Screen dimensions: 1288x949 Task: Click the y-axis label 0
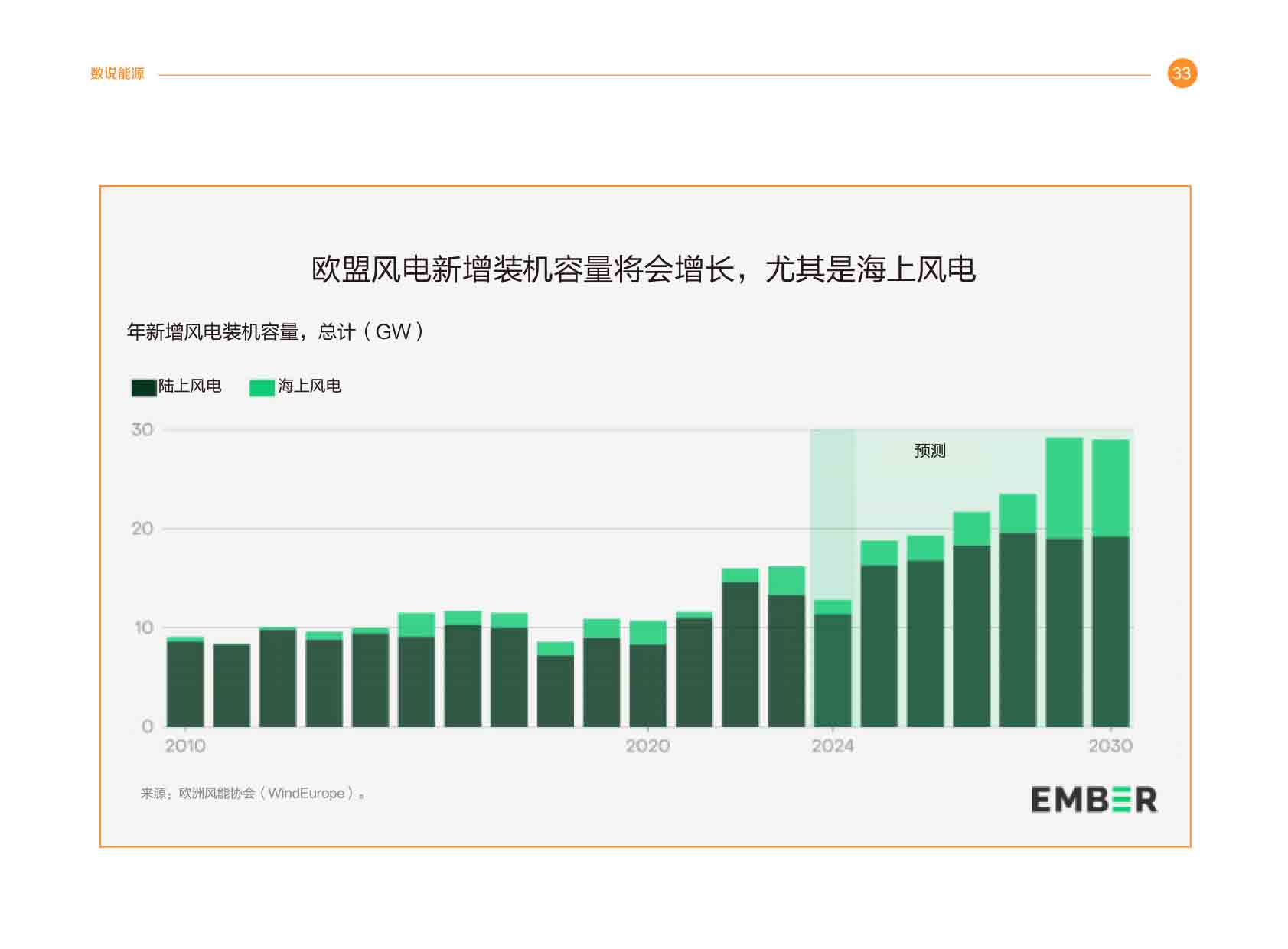(x=148, y=726)
